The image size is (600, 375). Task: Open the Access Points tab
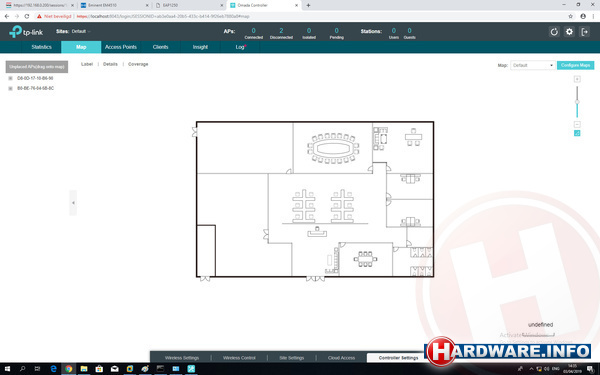121,47
